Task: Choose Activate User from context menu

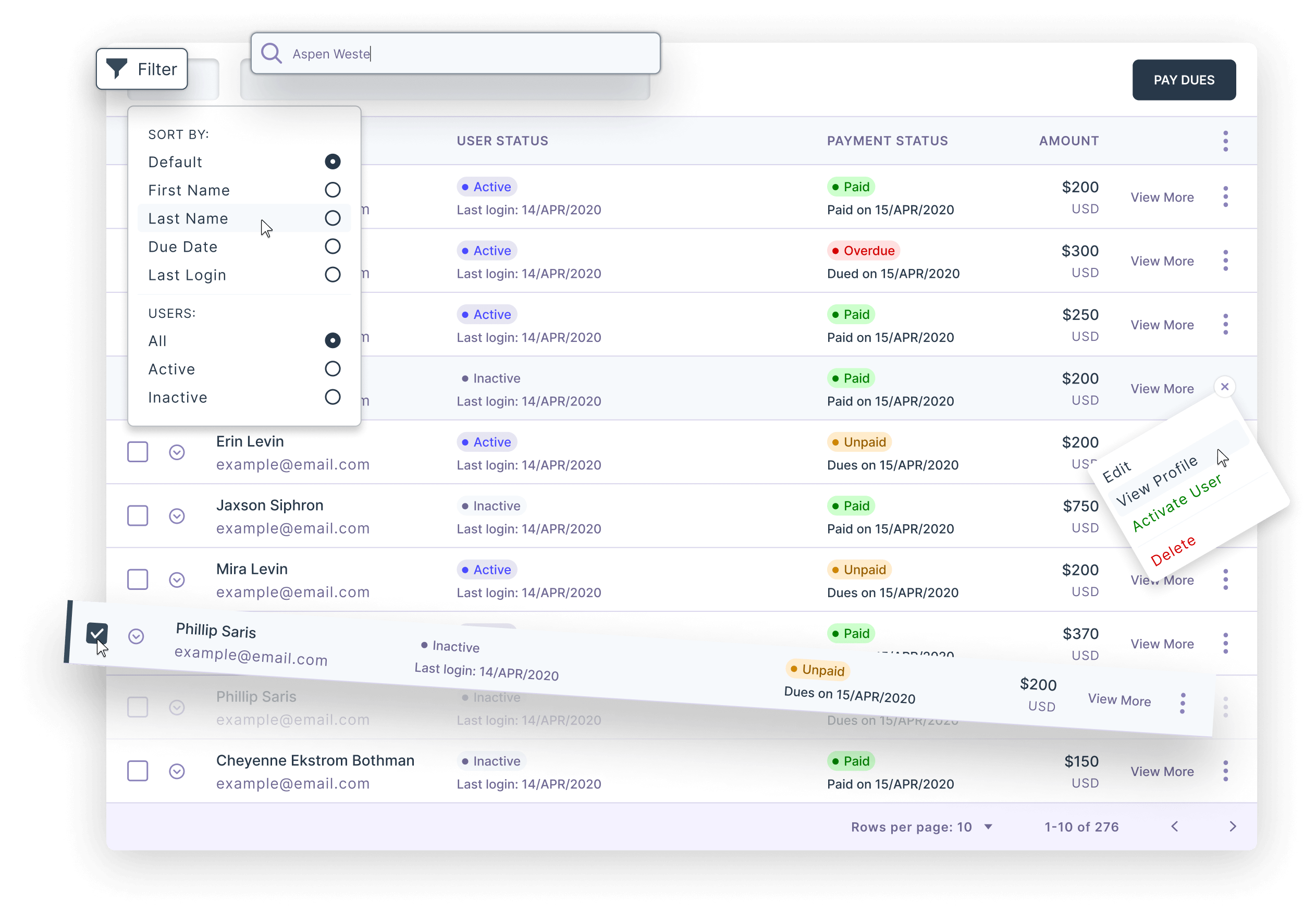Action: [1176, 503]
